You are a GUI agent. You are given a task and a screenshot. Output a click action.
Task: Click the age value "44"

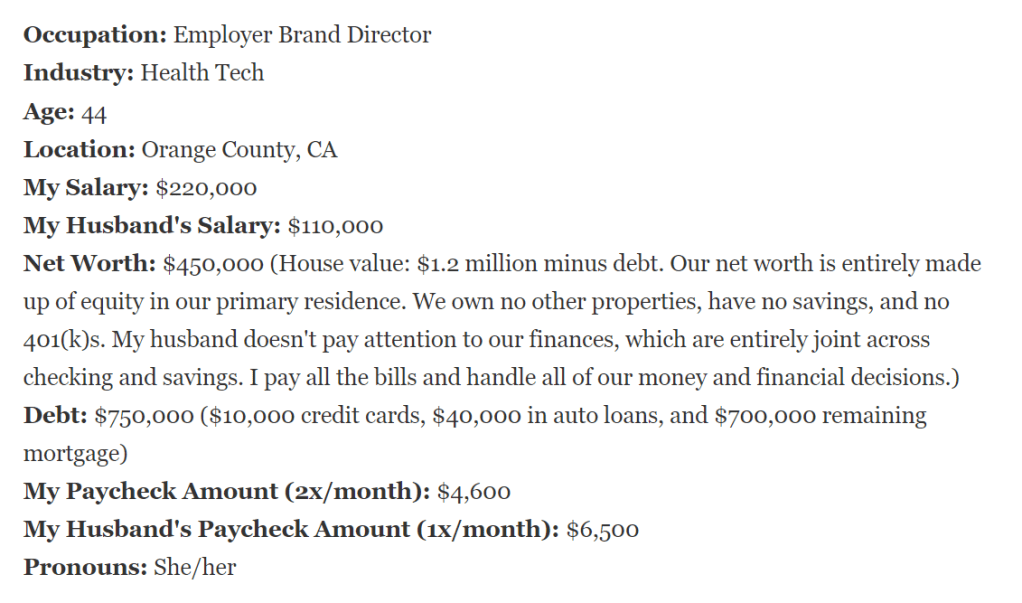point(94,112)
